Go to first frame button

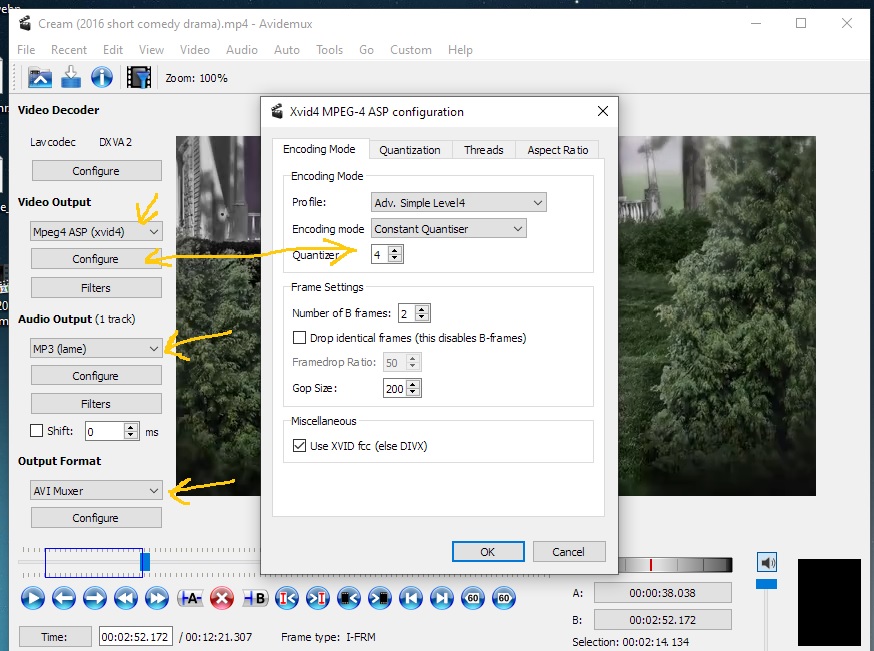click(x=411, y=599)
